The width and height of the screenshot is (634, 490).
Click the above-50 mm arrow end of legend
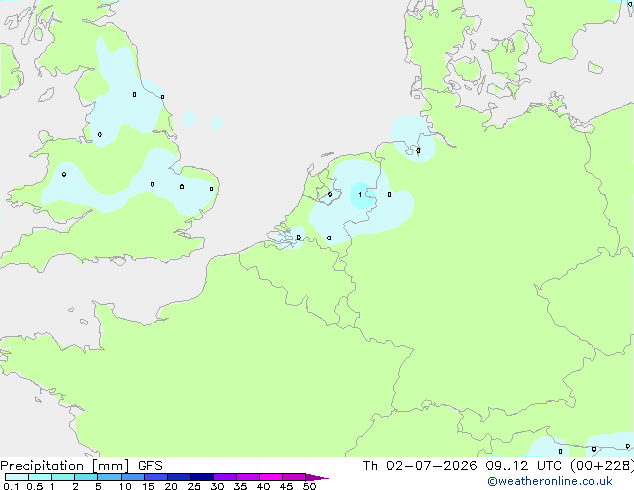[x=317, y=477]
